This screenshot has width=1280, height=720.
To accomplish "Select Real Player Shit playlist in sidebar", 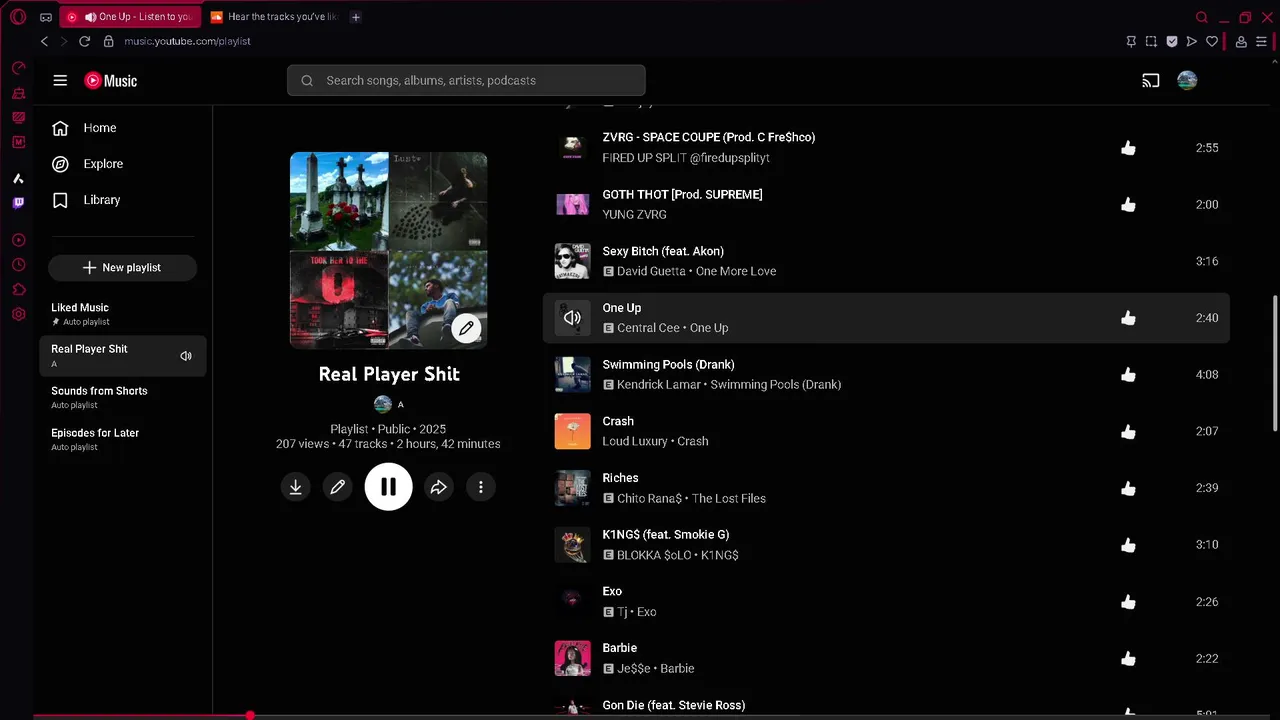I will 123,356.
